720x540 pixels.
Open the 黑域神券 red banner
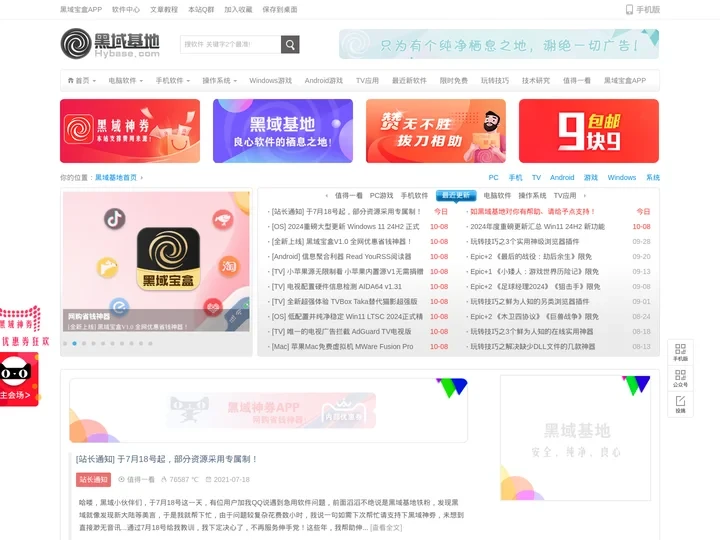tap(130, 131)
